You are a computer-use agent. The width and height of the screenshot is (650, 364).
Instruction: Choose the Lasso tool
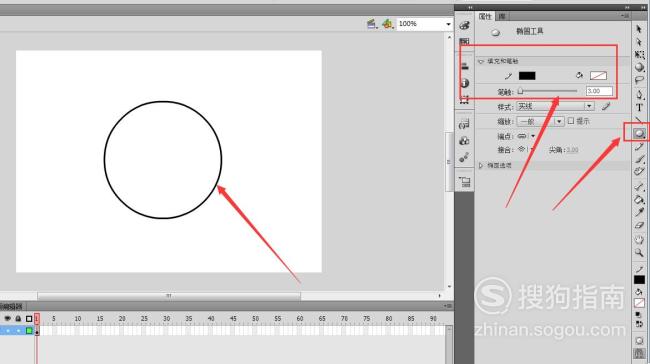point(639,80)
